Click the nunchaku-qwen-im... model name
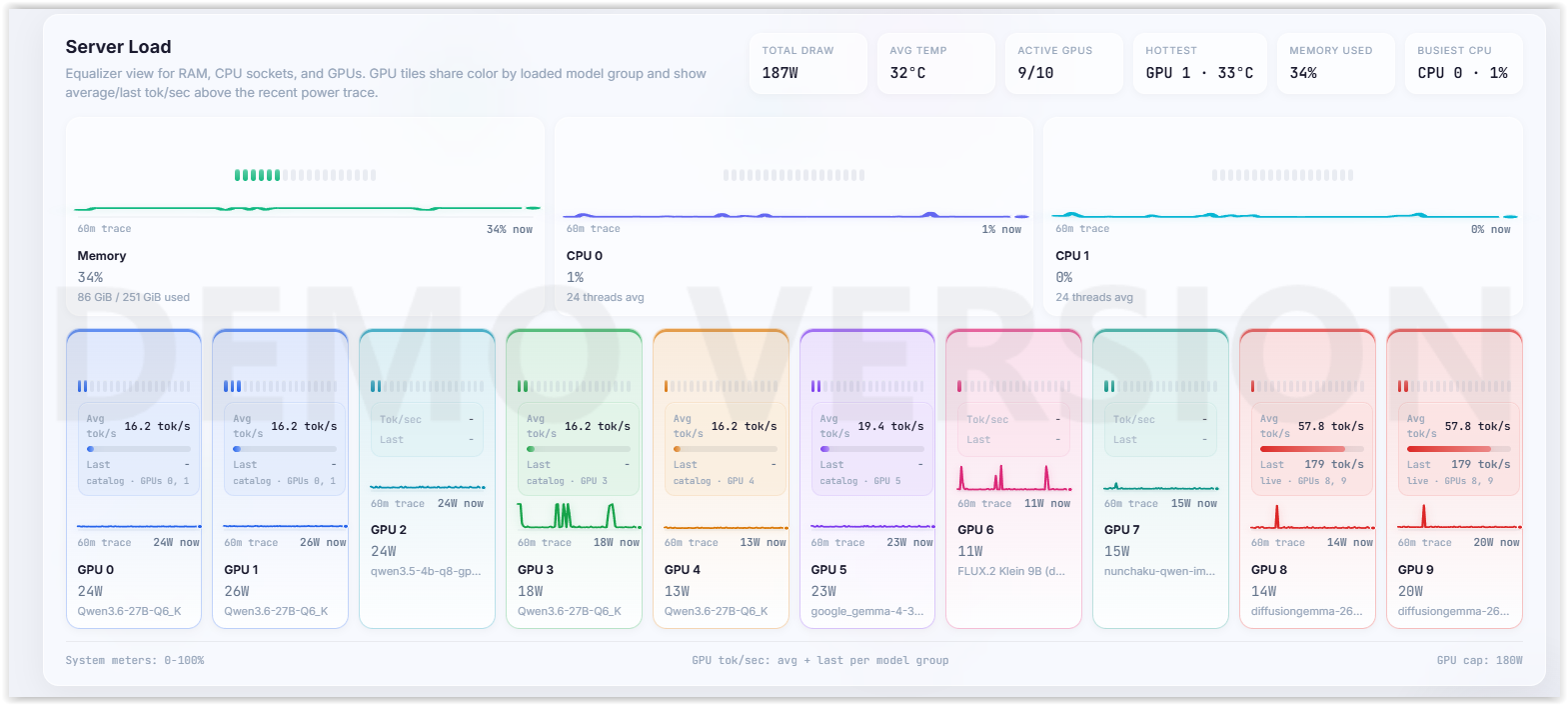 pos(1159,572)
